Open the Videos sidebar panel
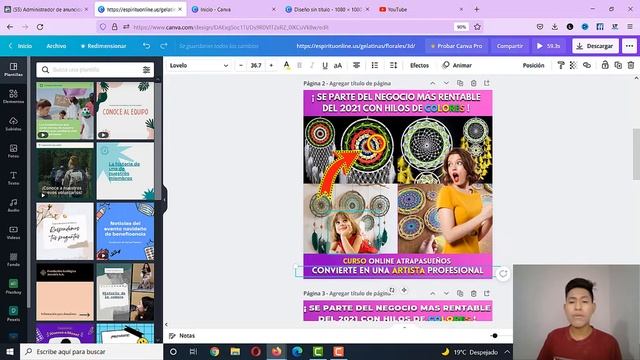This screenshot has width=640, height=360. (13, 232)
